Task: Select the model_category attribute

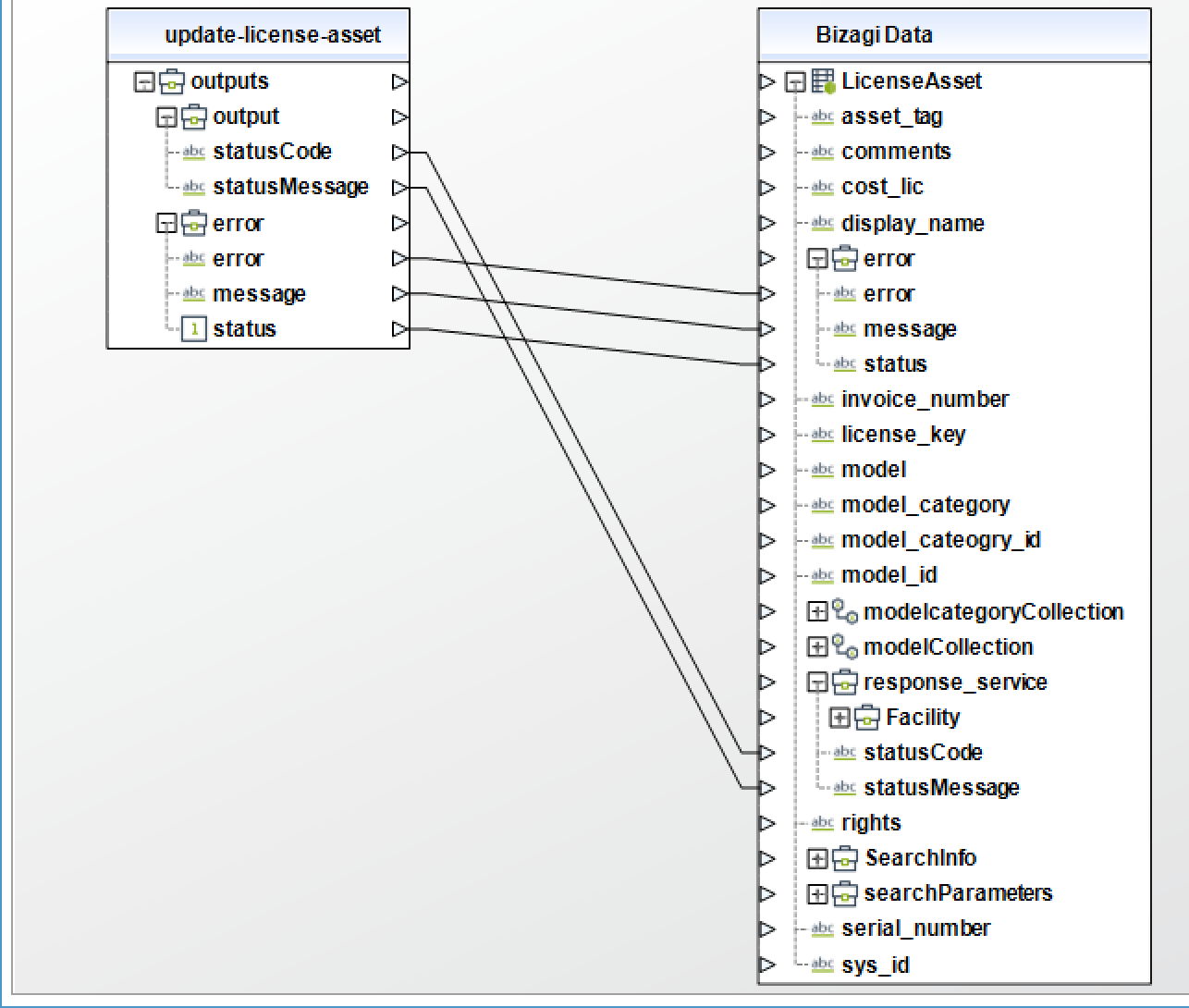Action: point(925,506)
